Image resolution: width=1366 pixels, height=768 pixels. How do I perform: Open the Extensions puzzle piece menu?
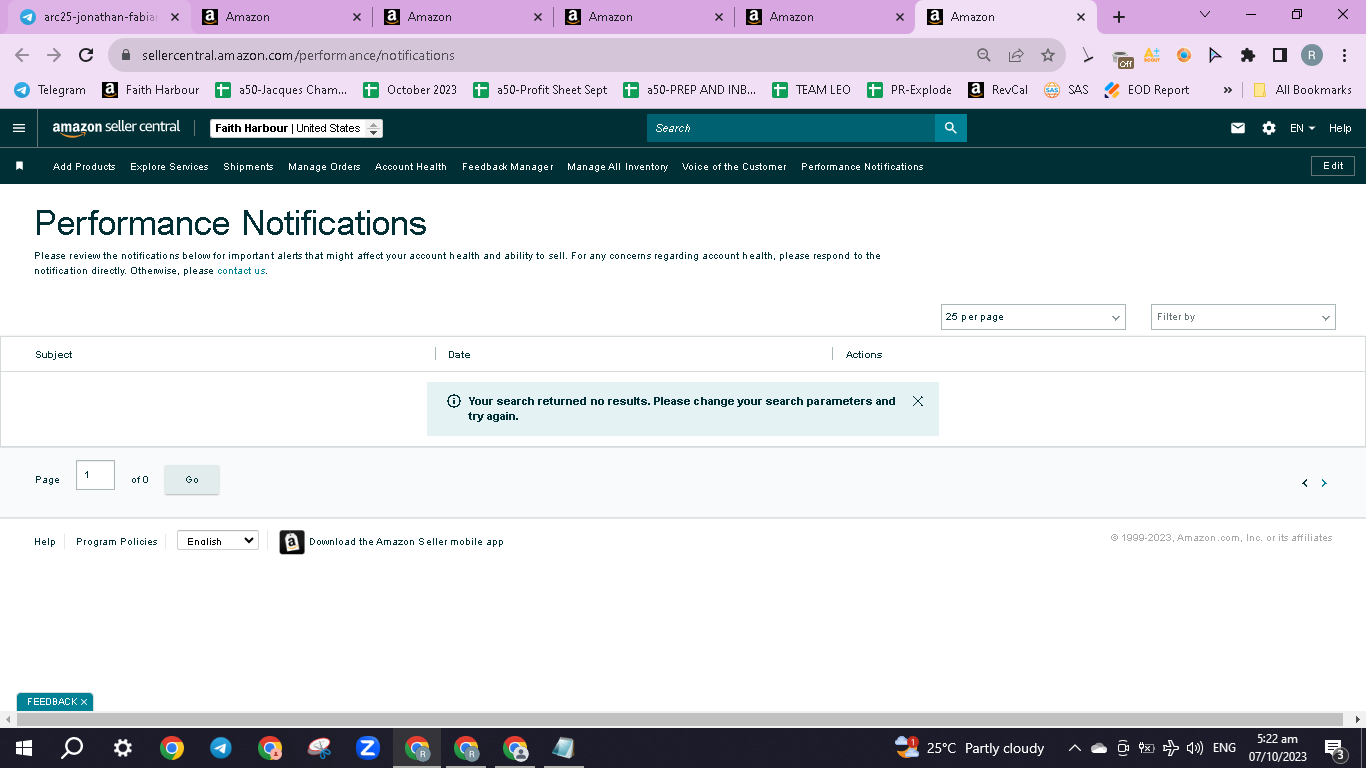coord(1247,55)
